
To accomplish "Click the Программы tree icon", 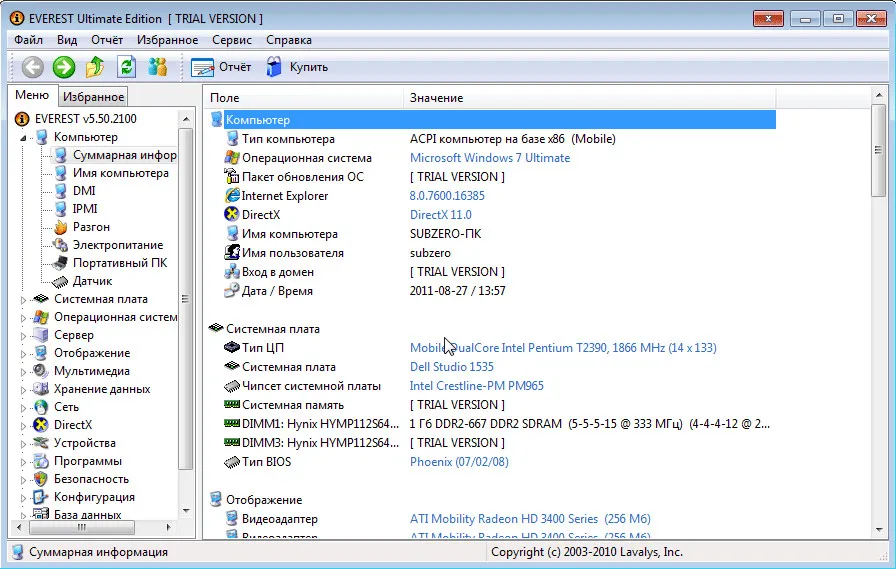I will pyautogui.click(x=41, y=461).
